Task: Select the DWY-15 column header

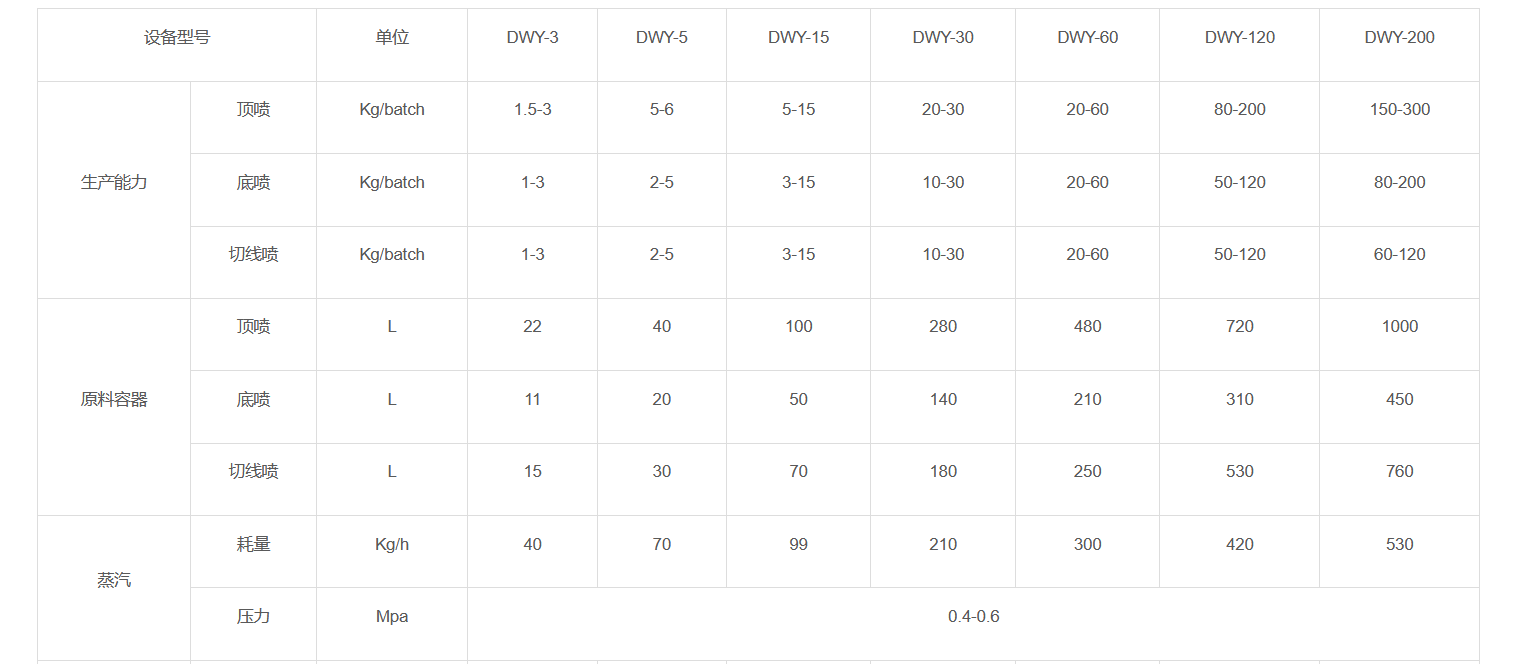Action: click(x=798, y=38)
